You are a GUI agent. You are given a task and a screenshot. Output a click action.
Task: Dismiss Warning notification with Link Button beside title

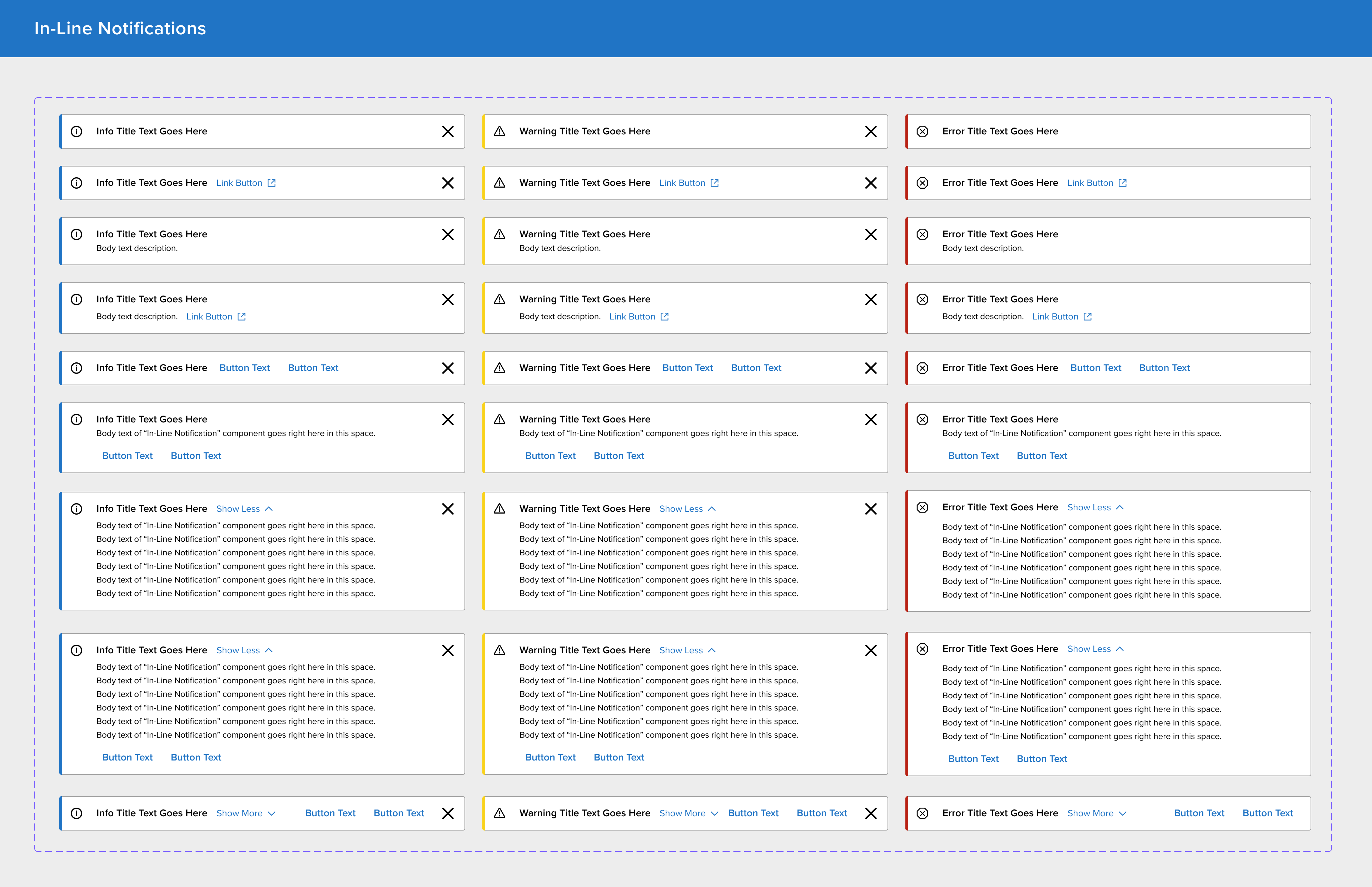tap(870, 183)
